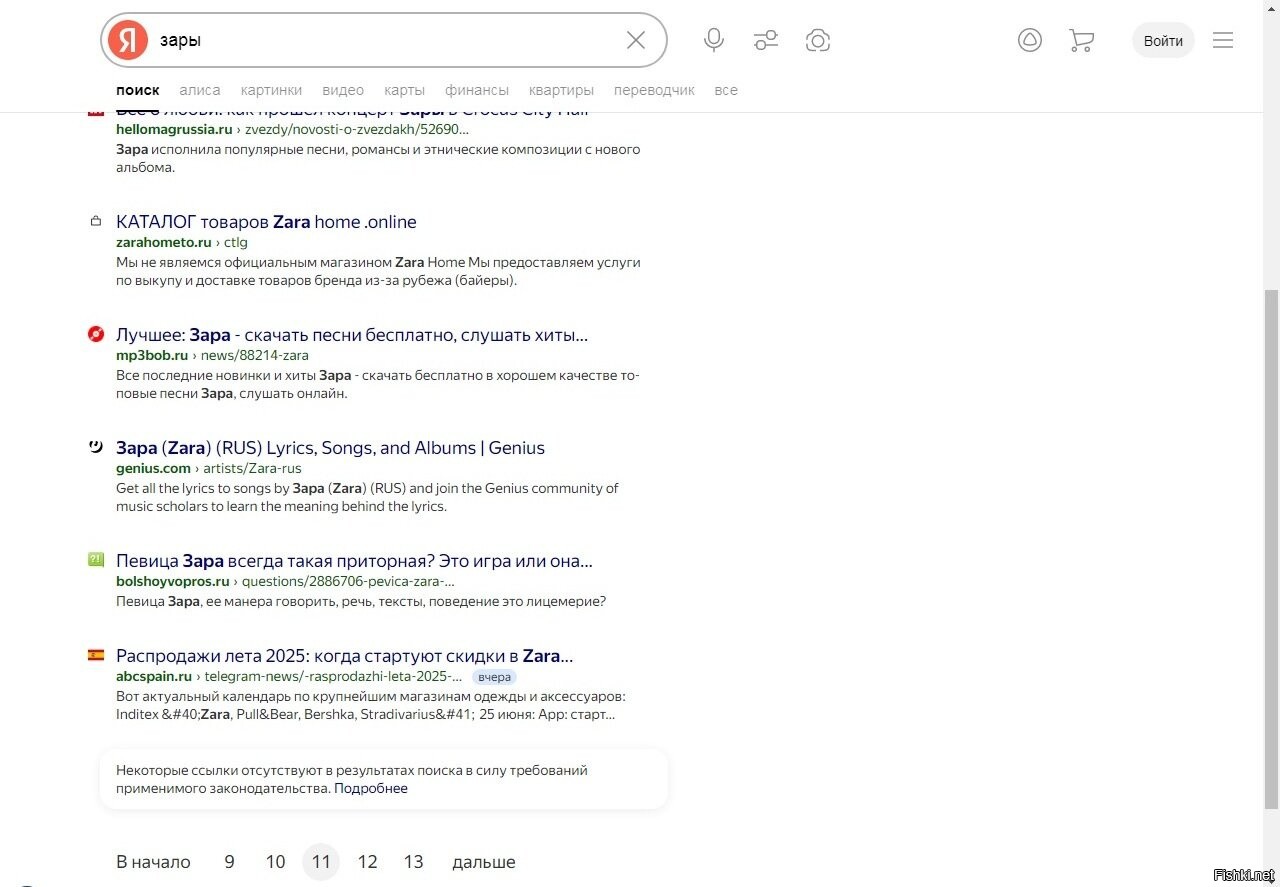Open the hamburger menu icon

[1222, 40]
